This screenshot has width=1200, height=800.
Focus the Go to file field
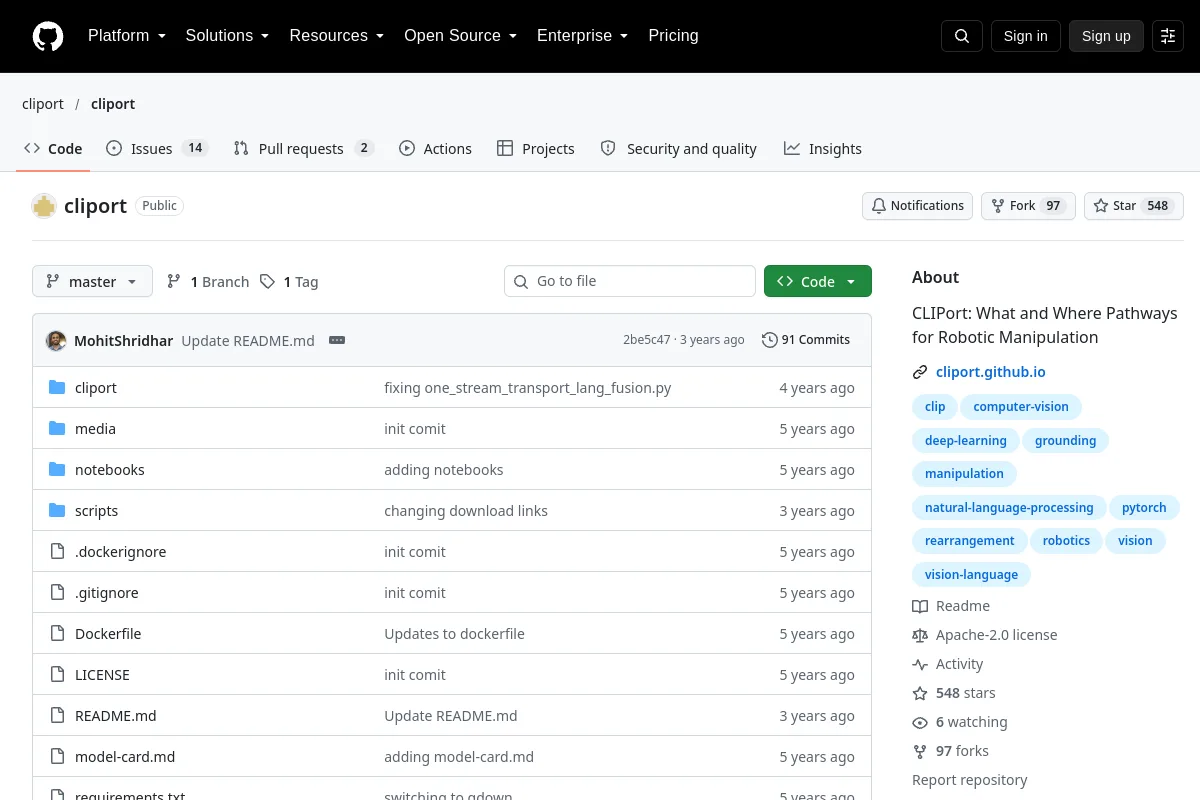click(629, 281)
